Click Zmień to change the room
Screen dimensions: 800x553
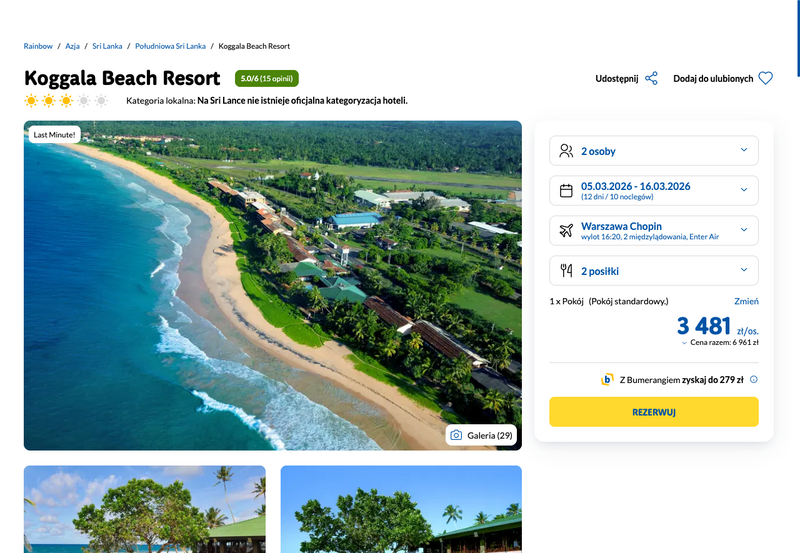point(746,301)
